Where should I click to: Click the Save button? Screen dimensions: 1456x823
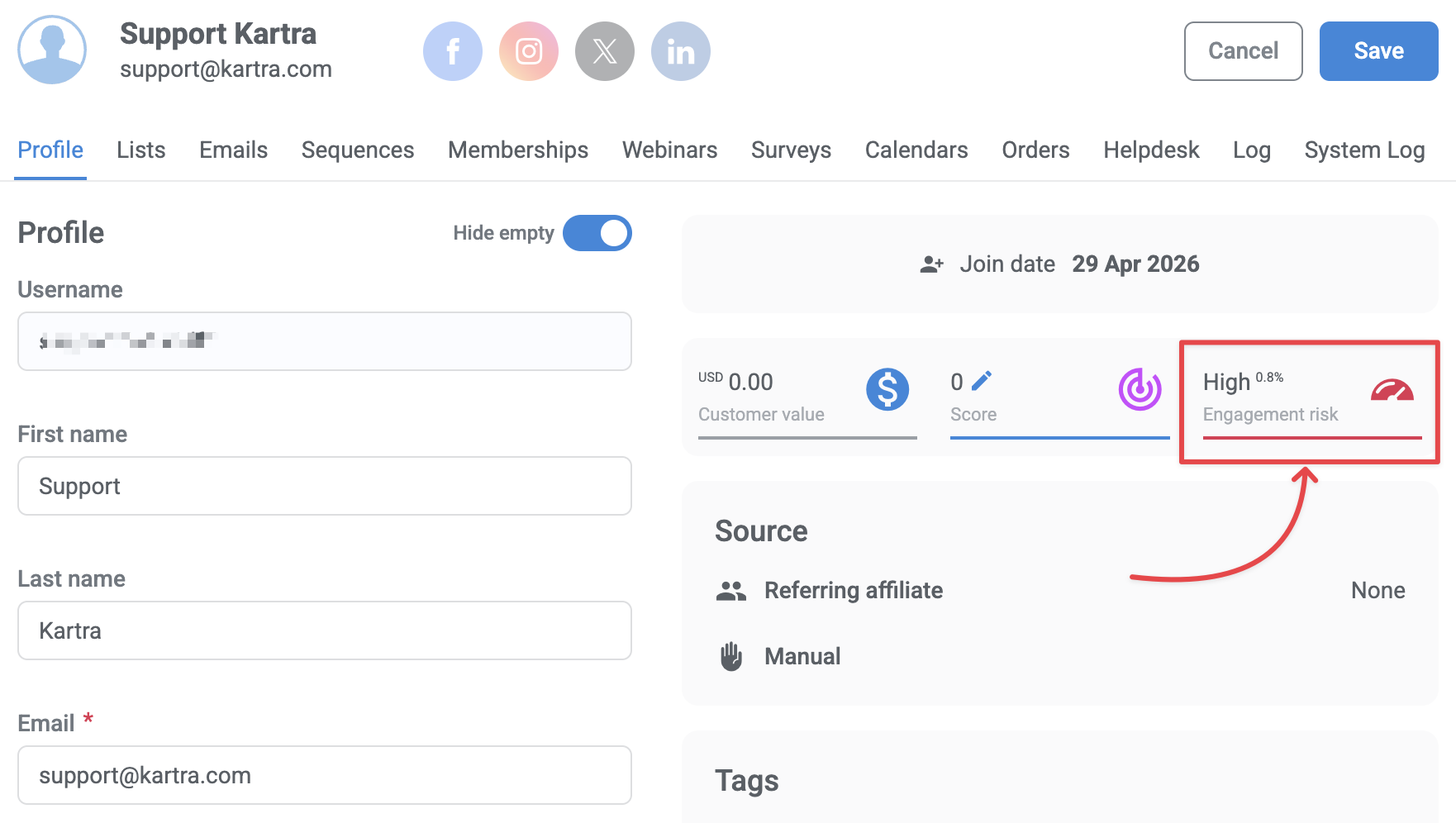(x=1377, y=50)
